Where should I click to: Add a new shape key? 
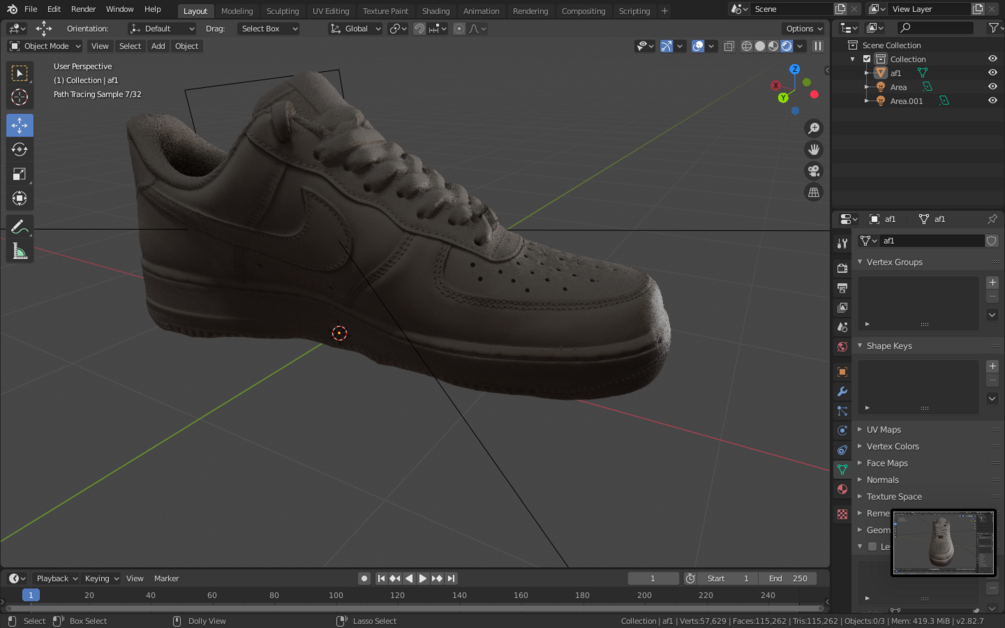point(992,366)
